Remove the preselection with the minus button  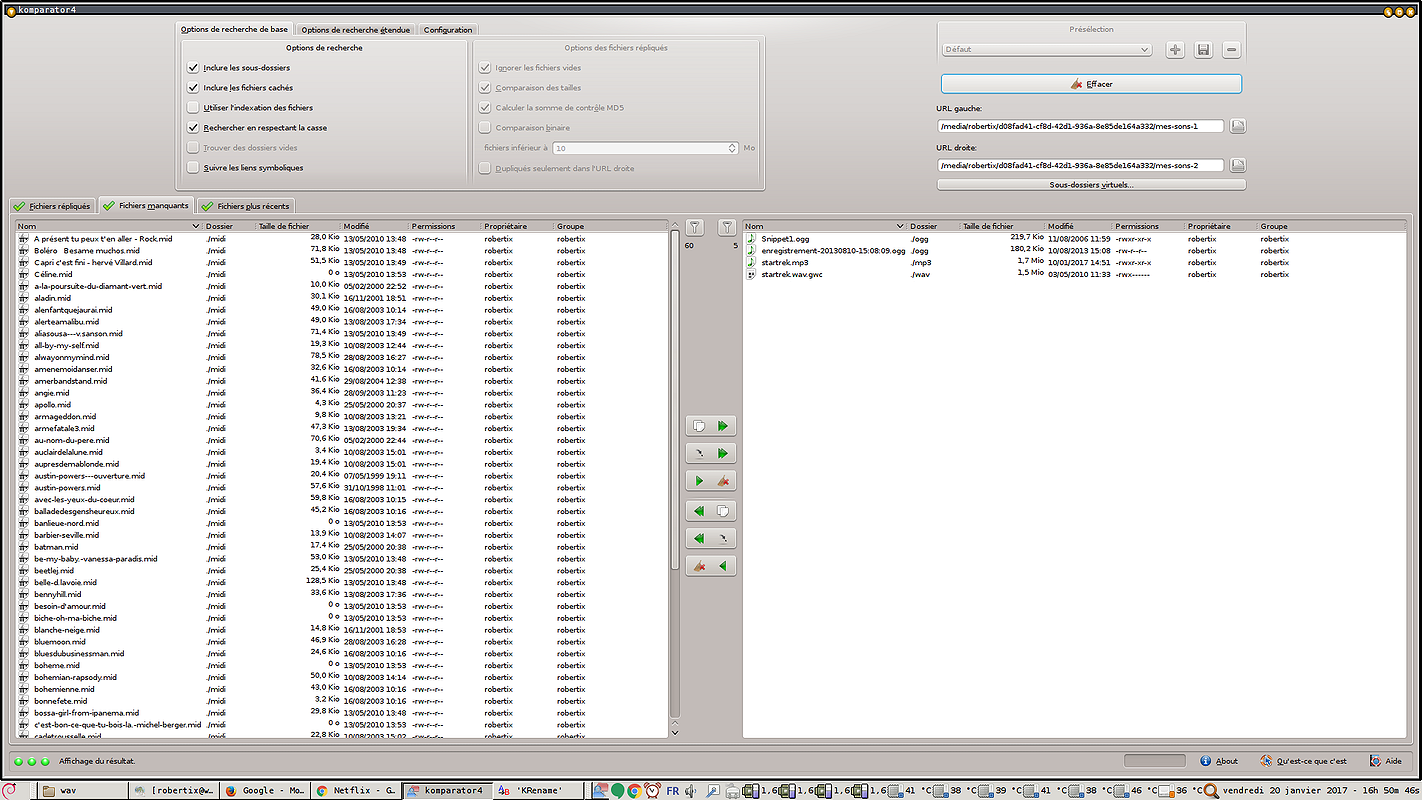tap(1232, 50)
